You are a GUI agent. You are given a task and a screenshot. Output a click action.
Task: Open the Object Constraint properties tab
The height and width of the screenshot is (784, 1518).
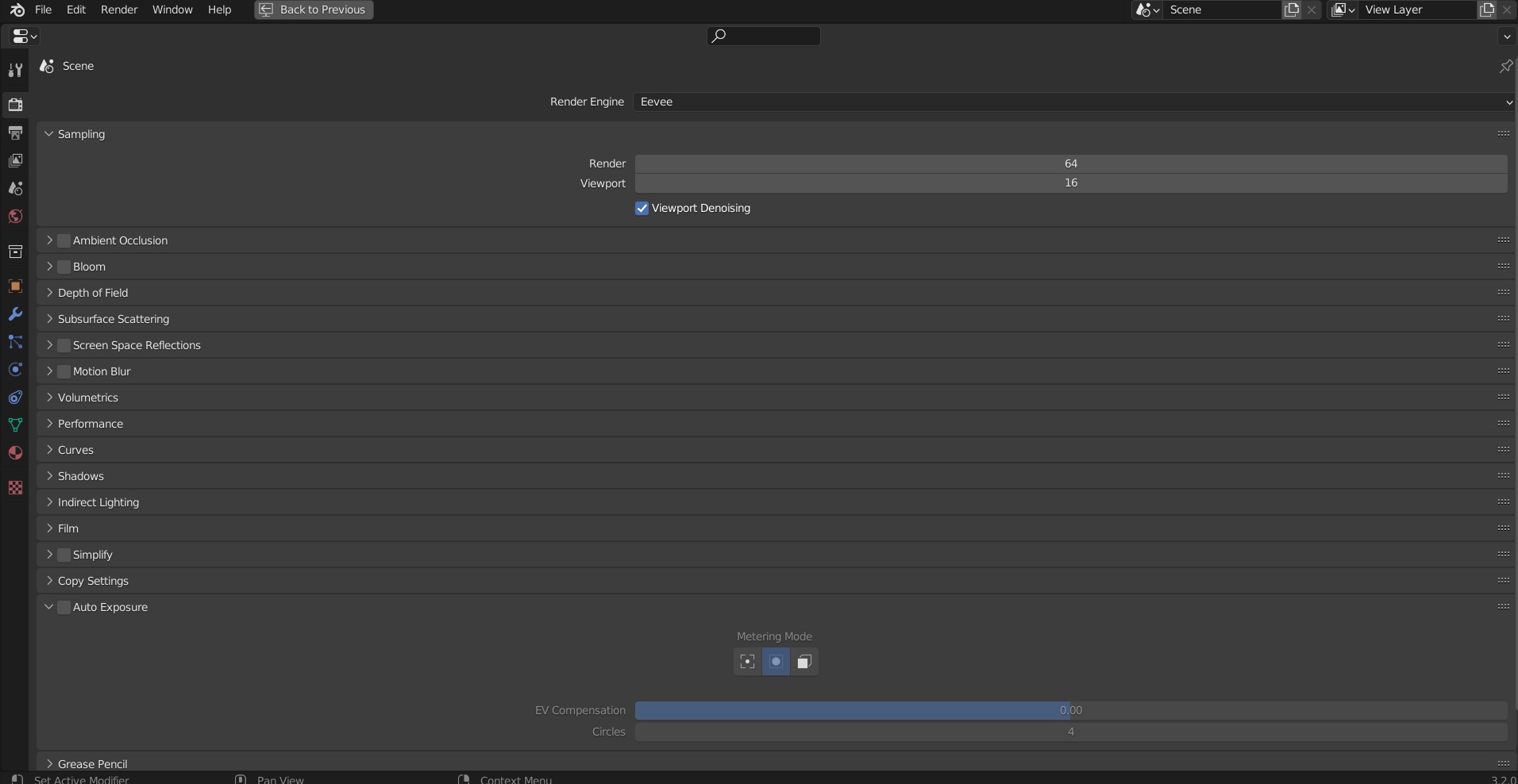click(15, 398)
